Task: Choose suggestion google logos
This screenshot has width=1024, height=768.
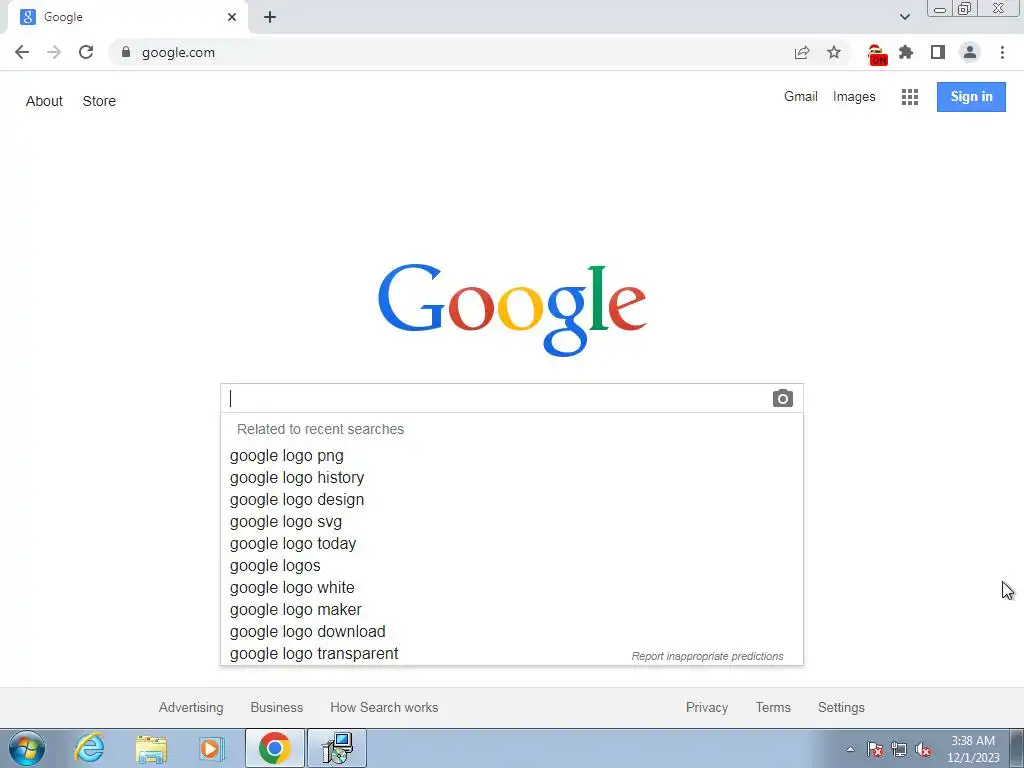Action: click(512, 566)
